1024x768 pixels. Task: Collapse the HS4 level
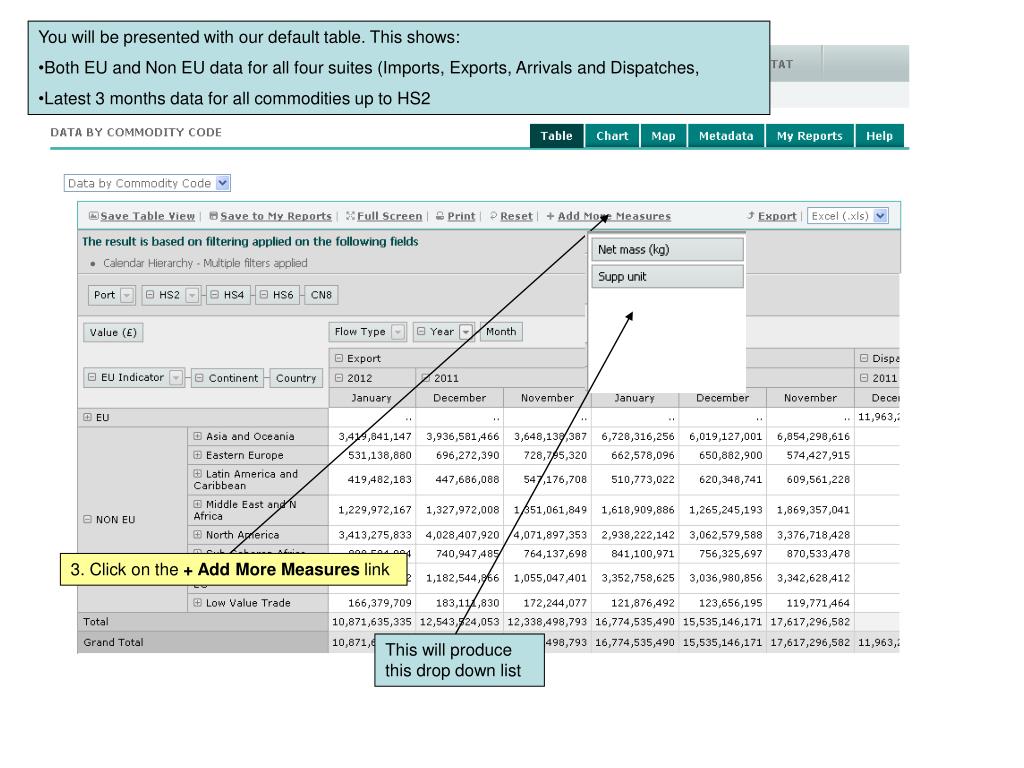coord(215,295)
